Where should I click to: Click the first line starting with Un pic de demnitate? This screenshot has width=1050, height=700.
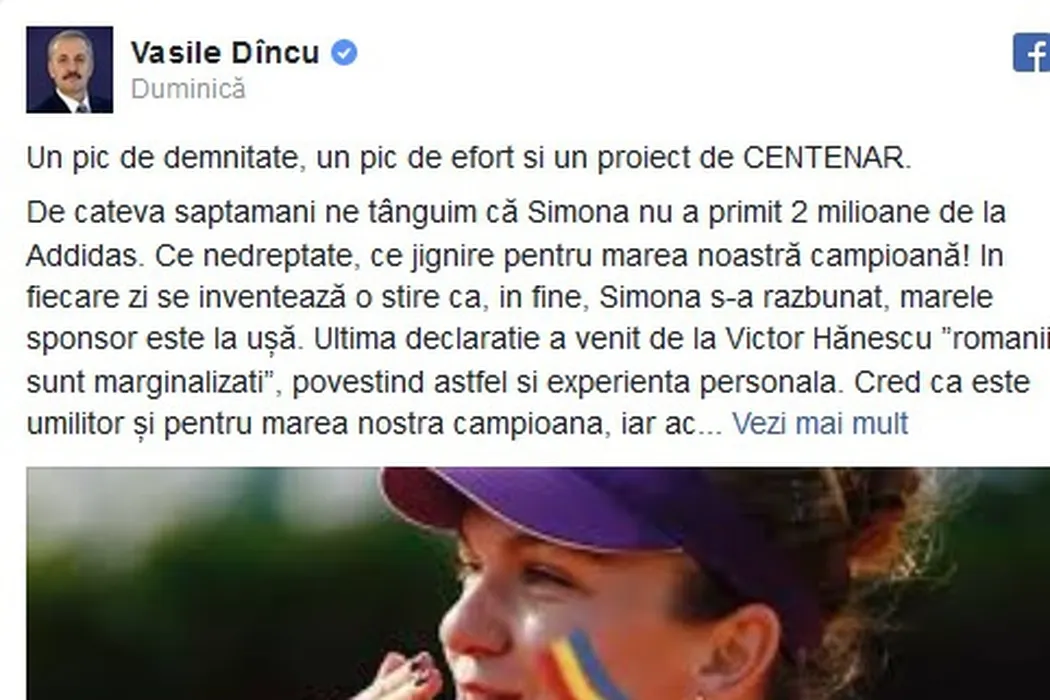coord(469,158)
